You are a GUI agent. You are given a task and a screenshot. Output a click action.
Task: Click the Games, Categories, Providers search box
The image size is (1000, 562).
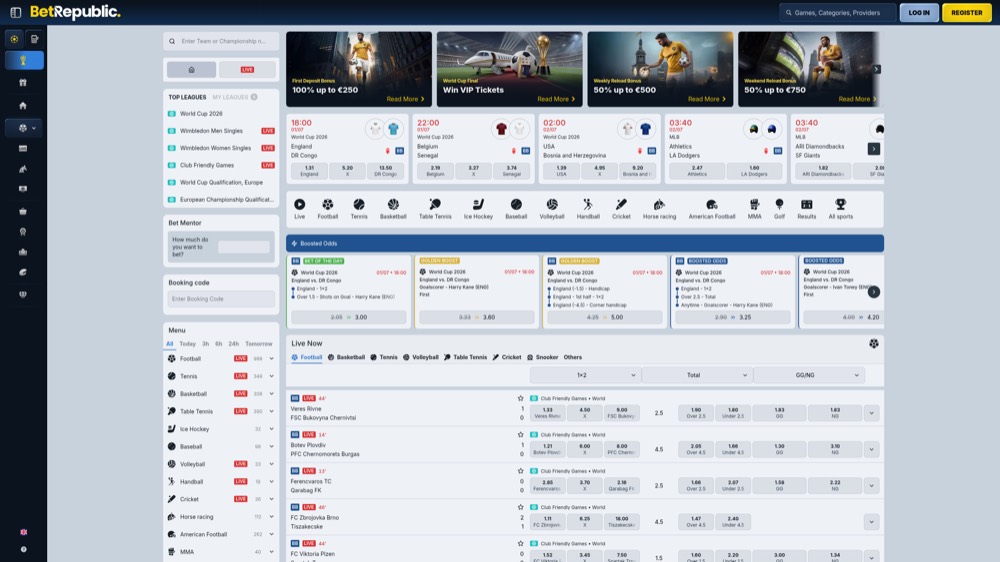pos(837,12)
